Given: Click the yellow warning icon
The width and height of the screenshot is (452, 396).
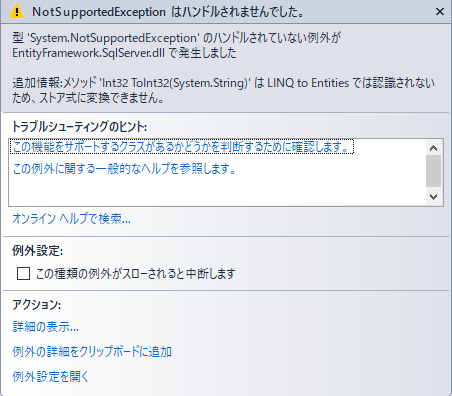Looking at the screenshot, I should tap(16, 12).
